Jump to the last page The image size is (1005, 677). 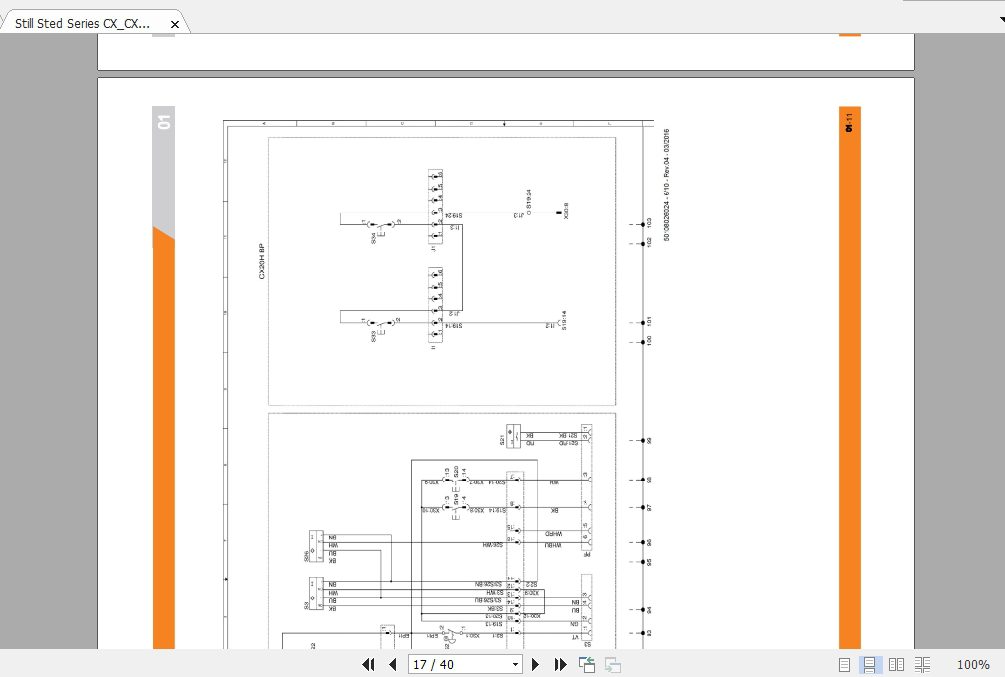coord(561,665)
